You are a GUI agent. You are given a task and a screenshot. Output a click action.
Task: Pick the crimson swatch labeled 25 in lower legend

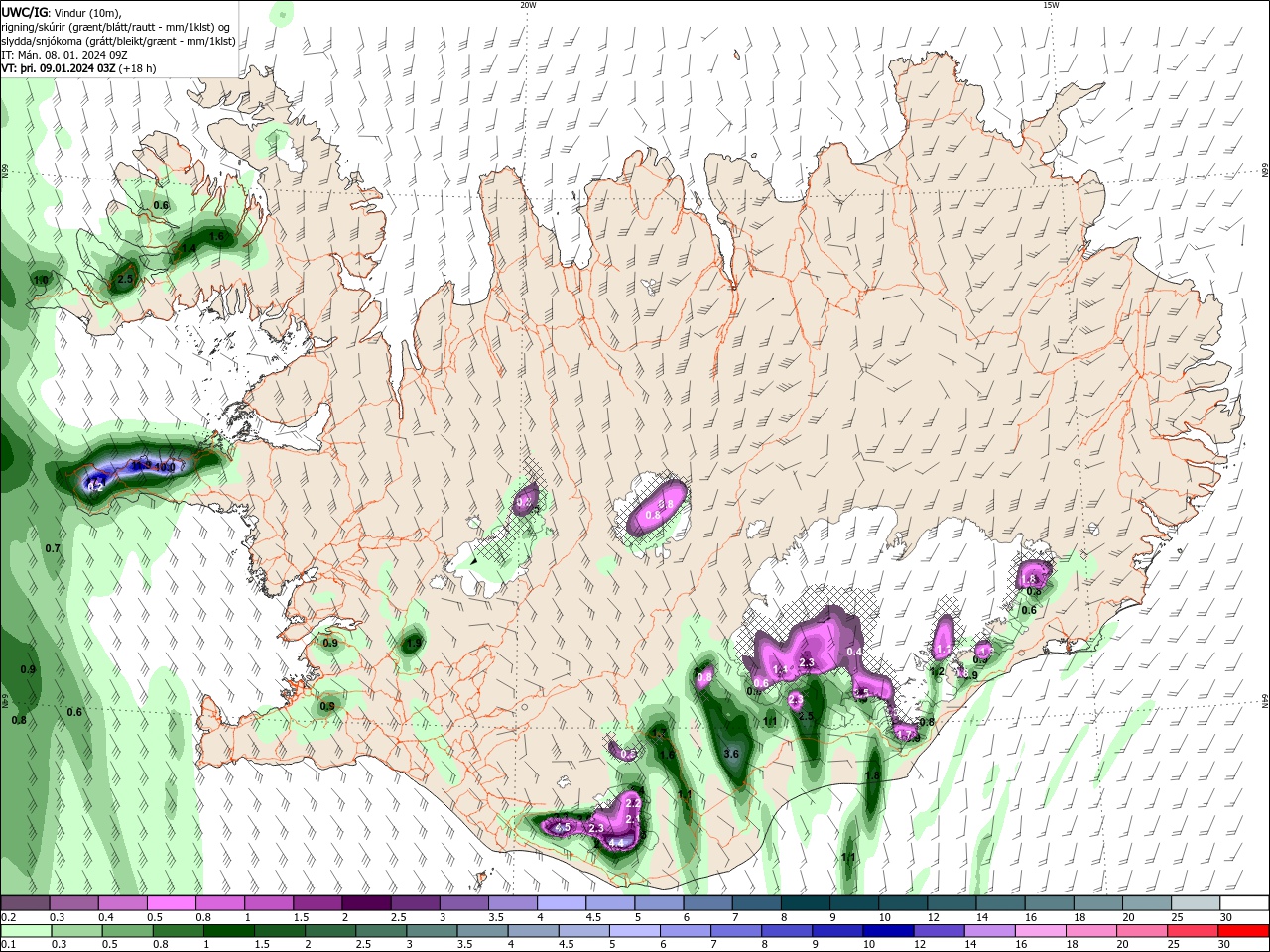tap(1193, 931)
